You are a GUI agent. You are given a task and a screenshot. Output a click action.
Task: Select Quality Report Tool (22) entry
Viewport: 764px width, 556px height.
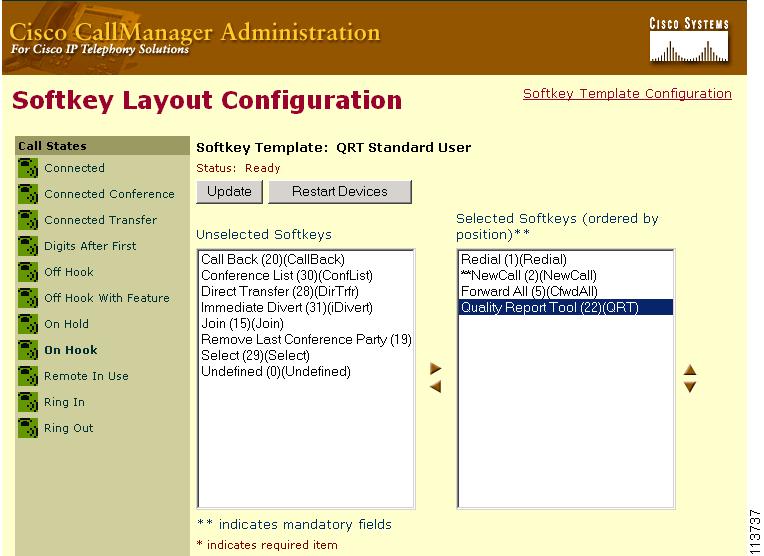[566, 307]
